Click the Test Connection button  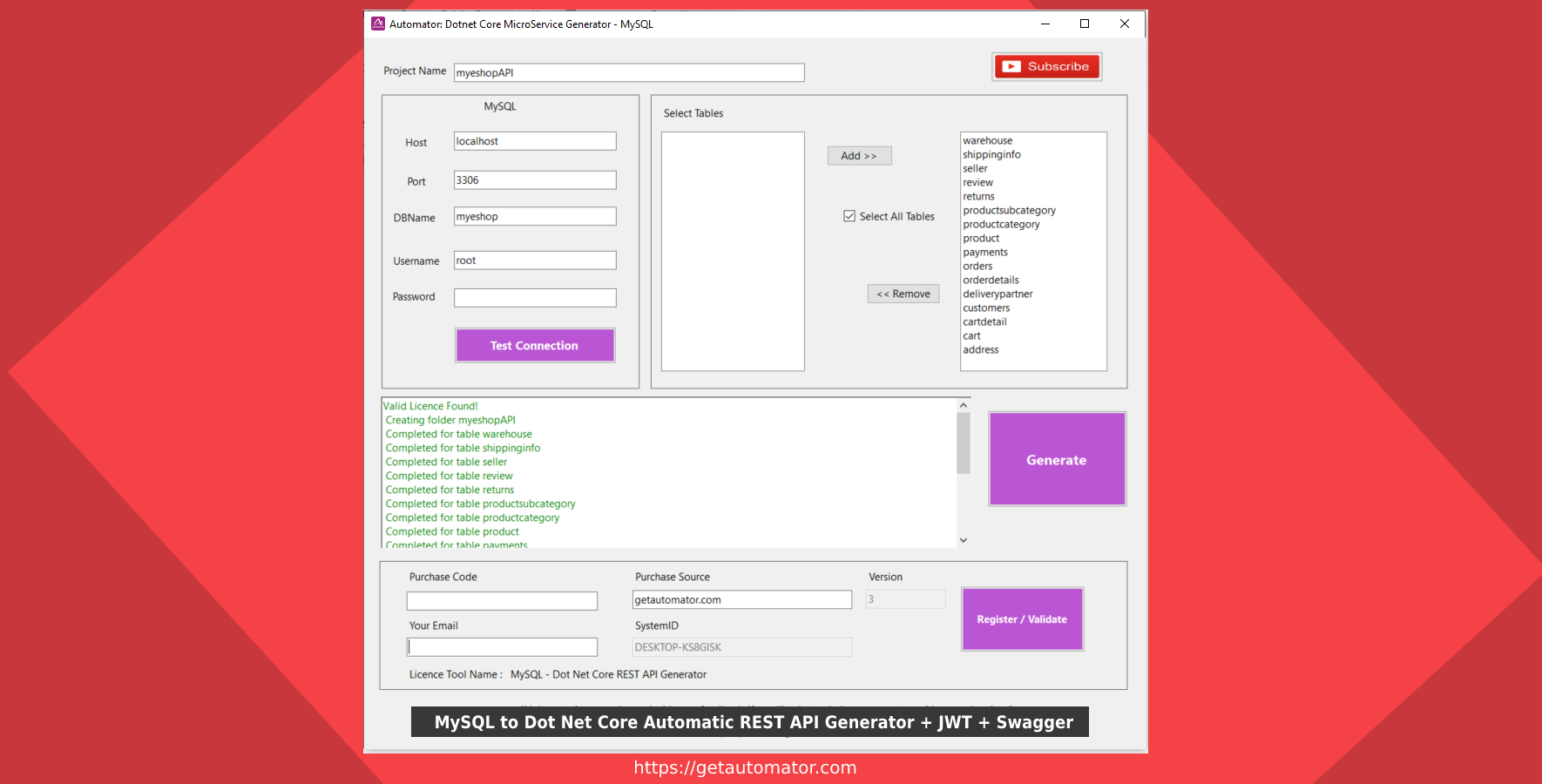(x=535, y=346)
